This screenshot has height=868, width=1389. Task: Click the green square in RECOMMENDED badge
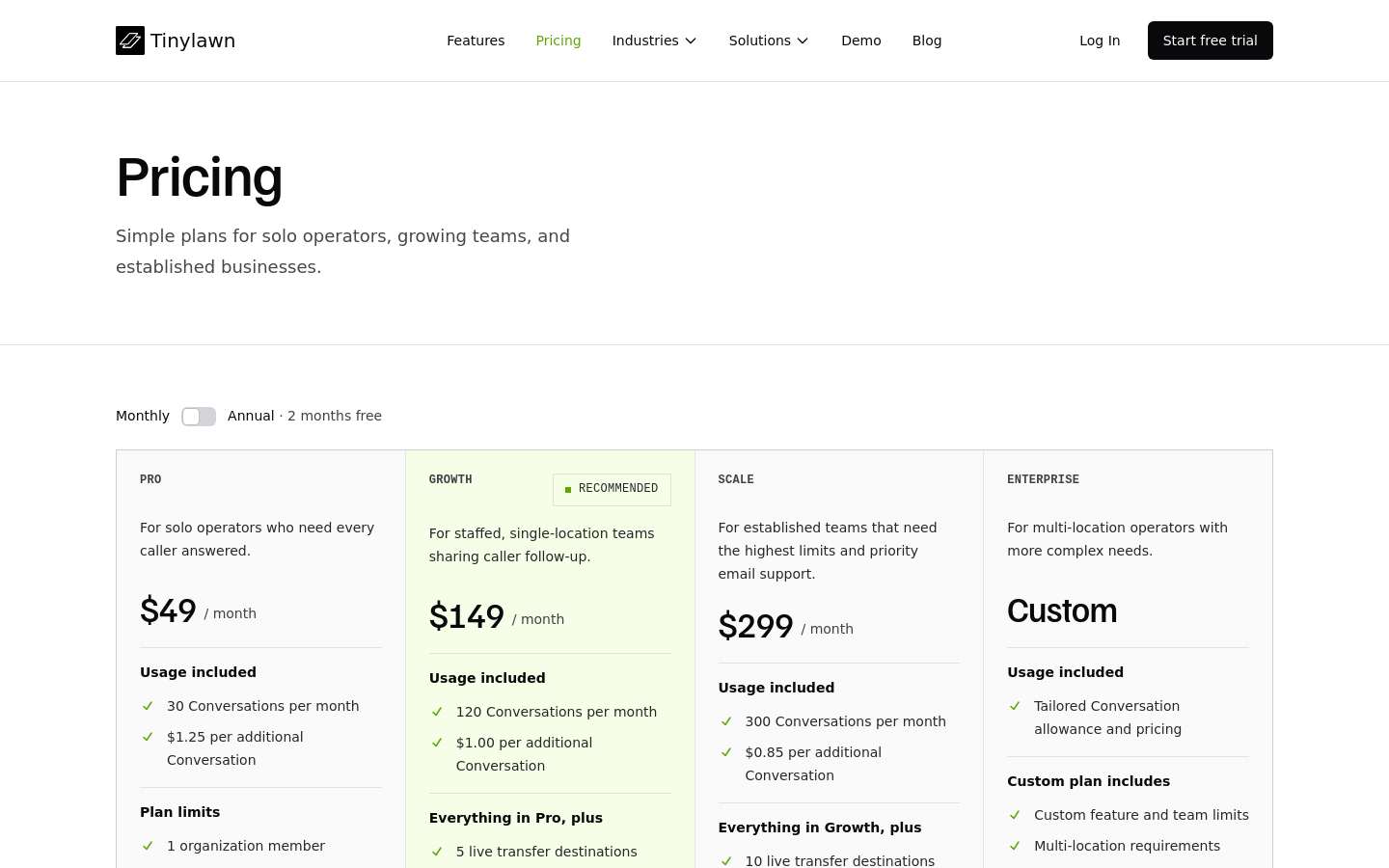click(568, 490)
